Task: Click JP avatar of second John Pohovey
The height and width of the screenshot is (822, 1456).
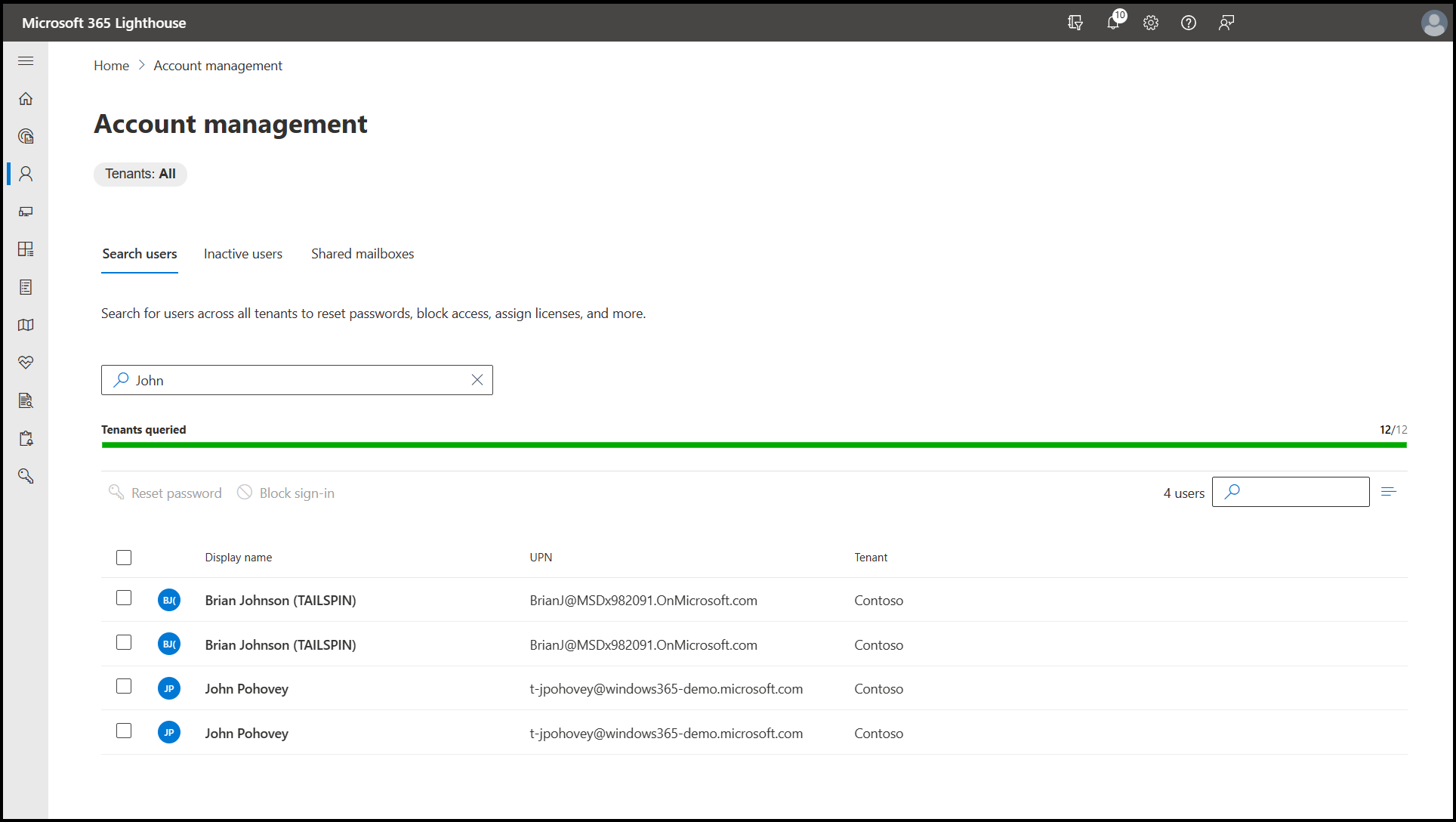Action: 169,732
